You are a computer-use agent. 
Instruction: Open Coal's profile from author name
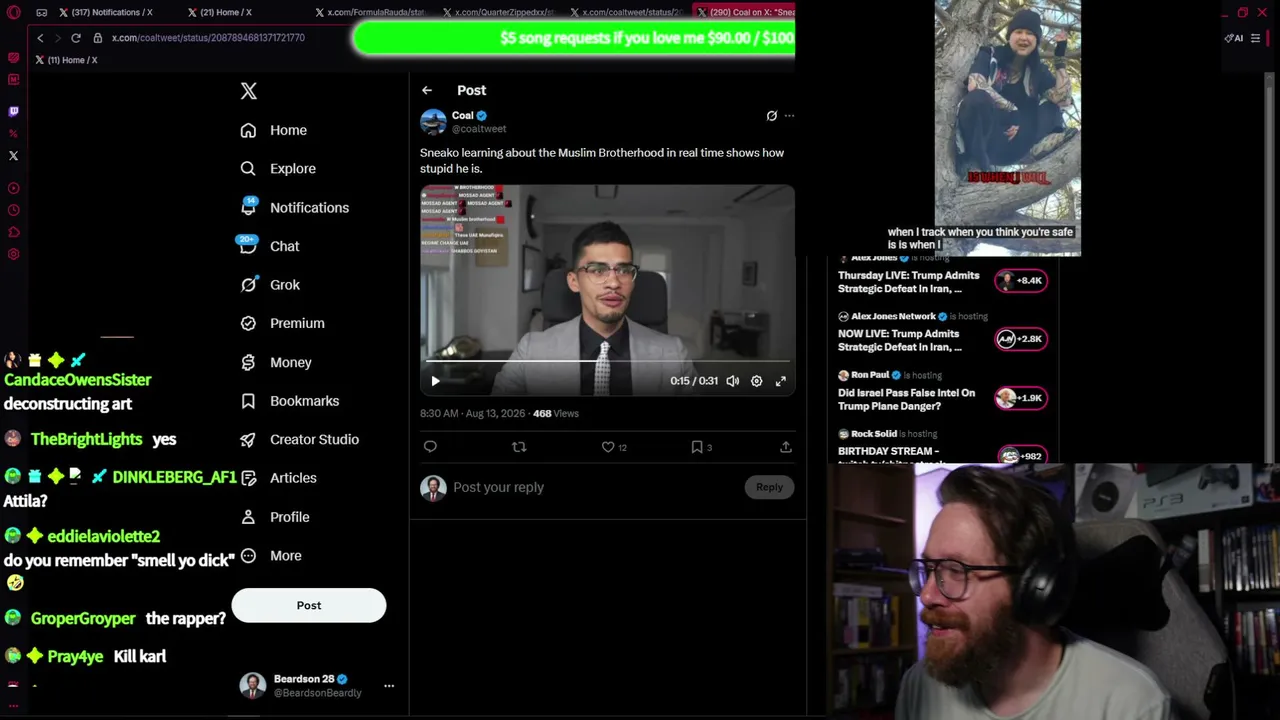pos(462,115)
